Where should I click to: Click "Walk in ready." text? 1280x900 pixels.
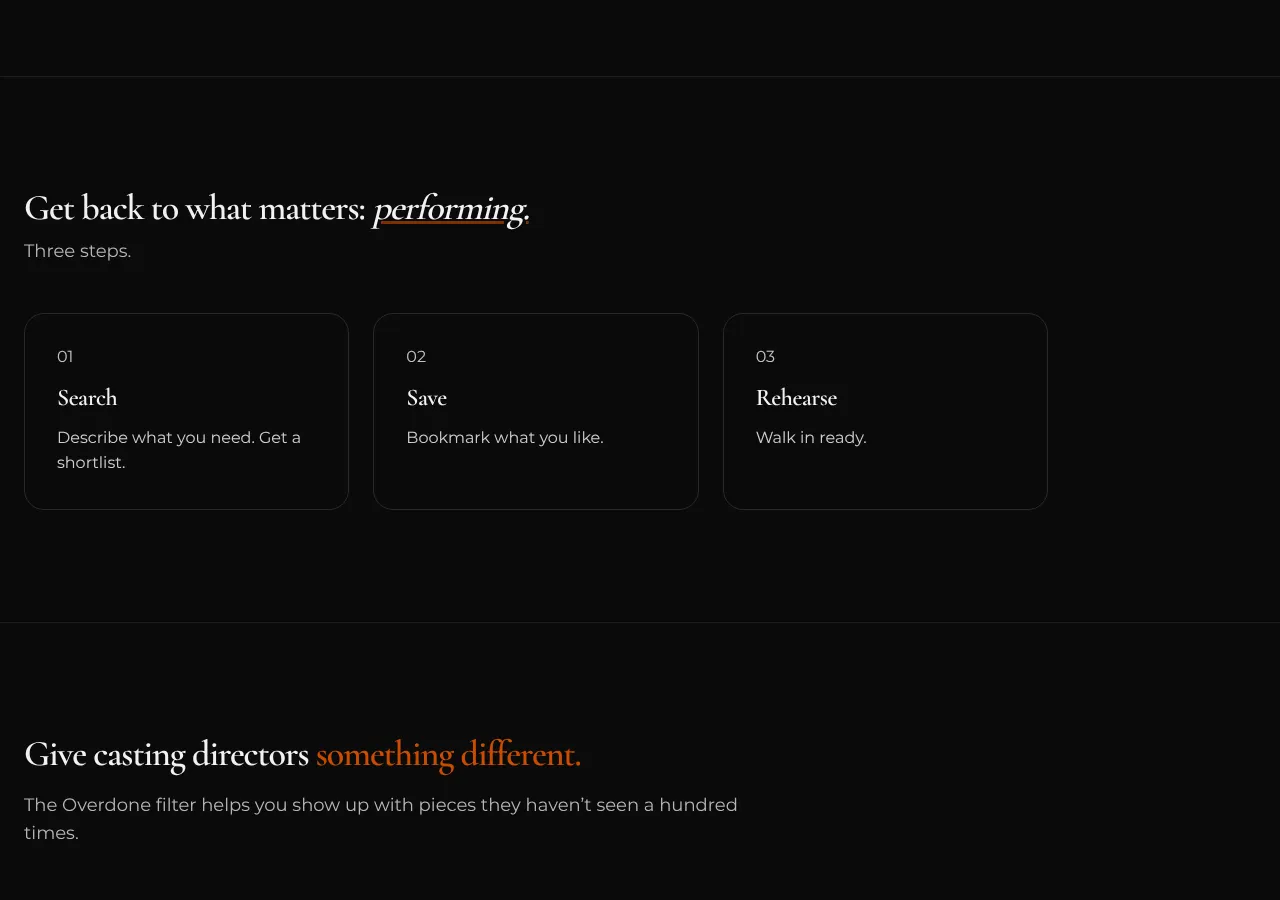click(811, 437)
